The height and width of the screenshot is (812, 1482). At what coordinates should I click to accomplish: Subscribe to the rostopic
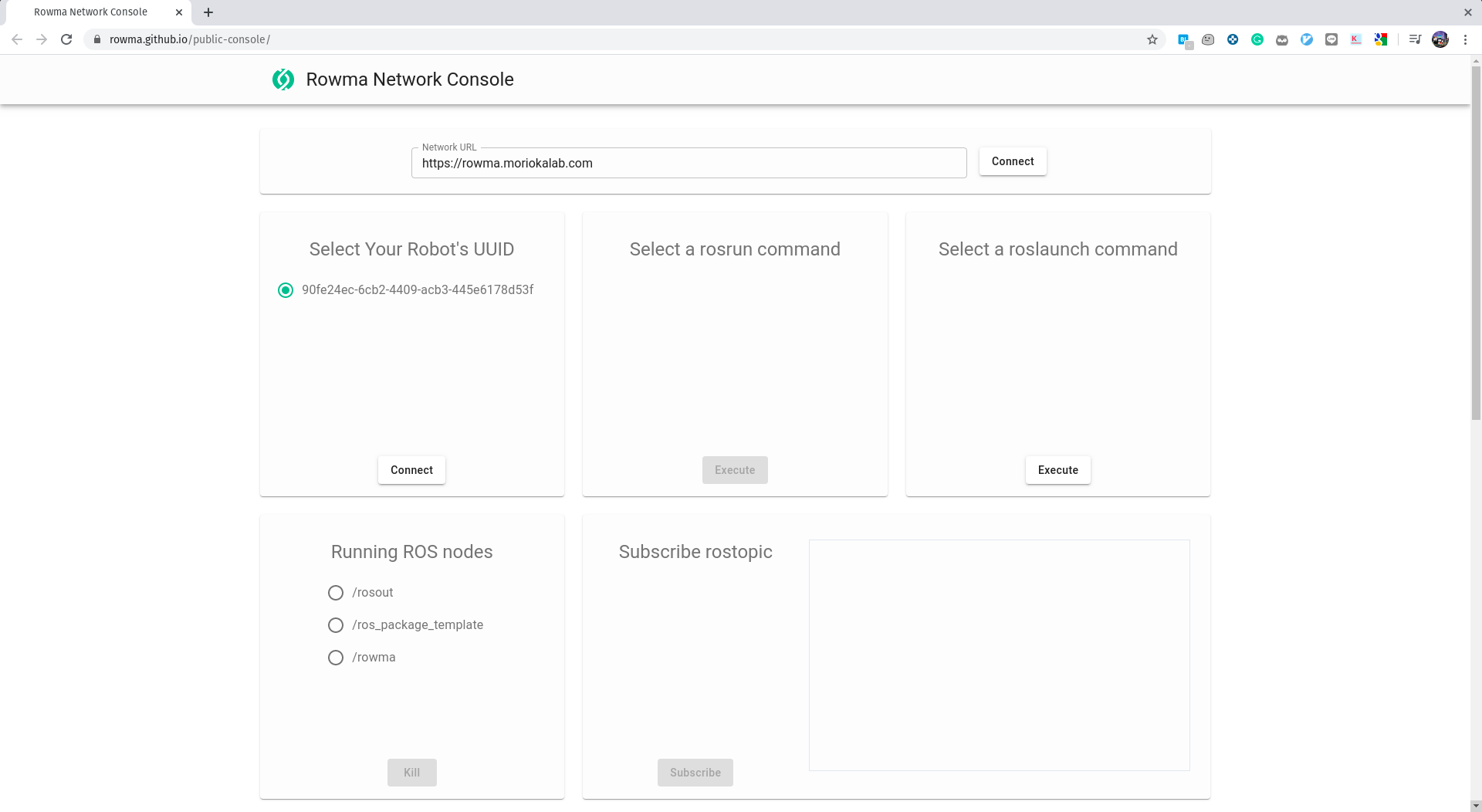[695, 773]
